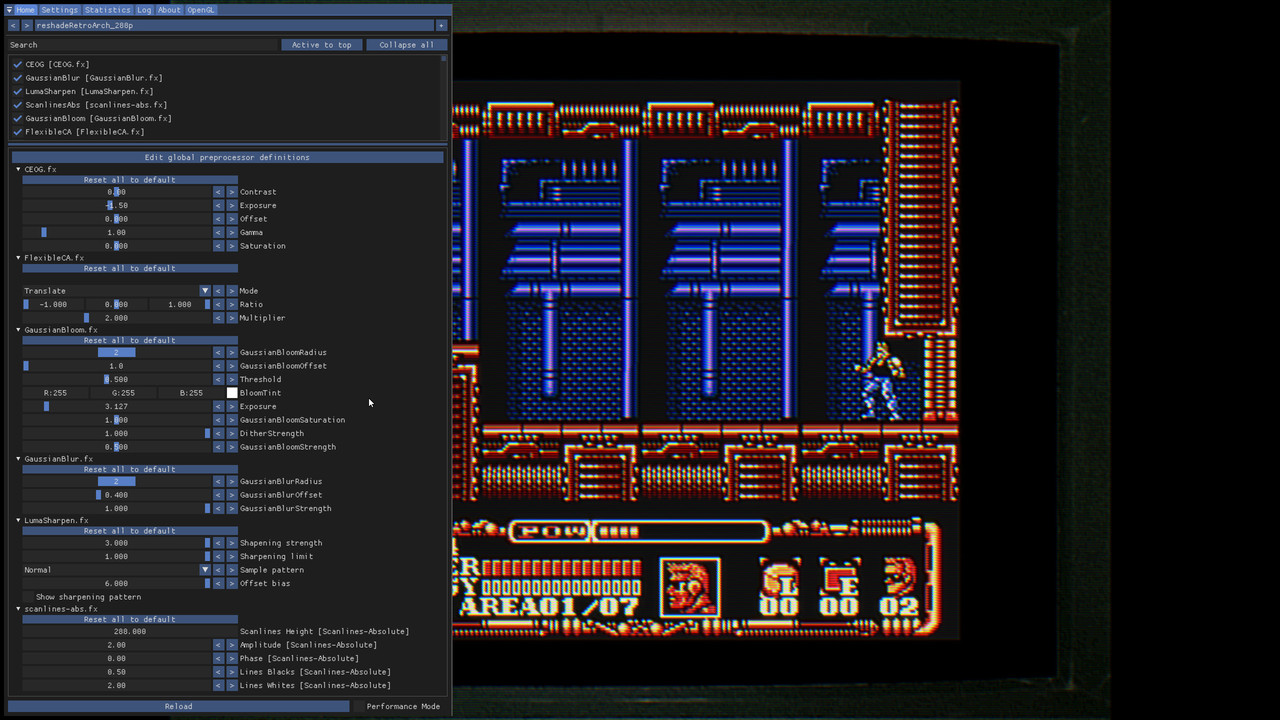This screenshot has width=1280, height=720.
Task: Decrease Sharpening limit with left arrow
Action: click(x=218, y=557)
